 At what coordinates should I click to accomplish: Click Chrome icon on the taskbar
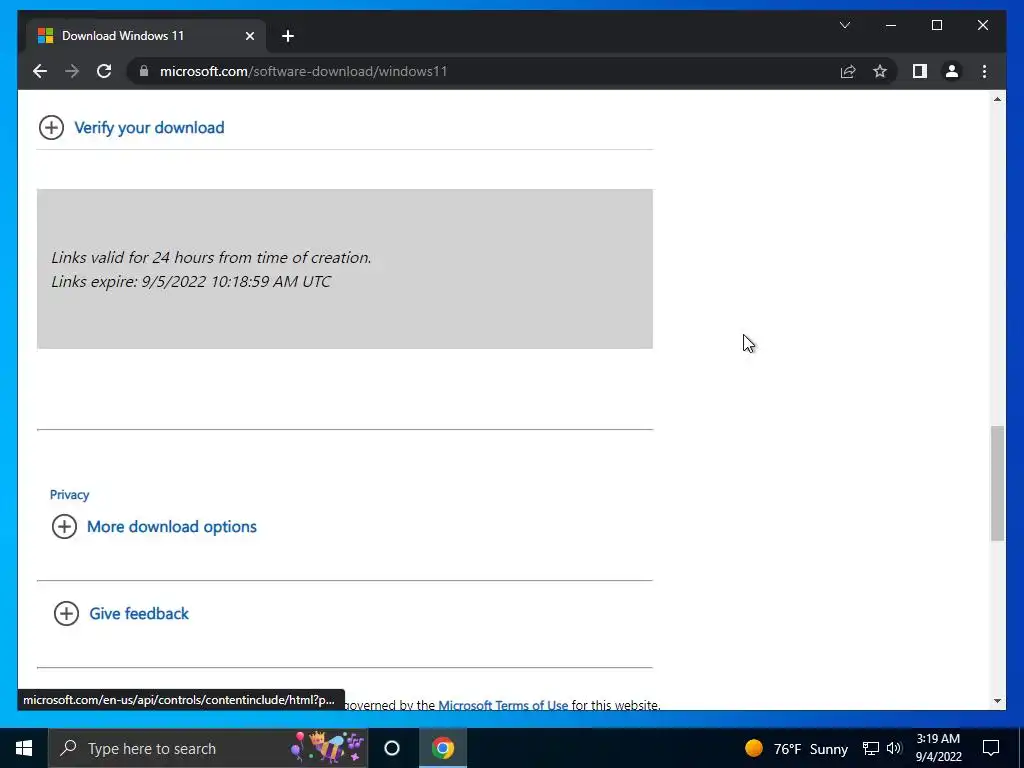[x=442, y=748]
